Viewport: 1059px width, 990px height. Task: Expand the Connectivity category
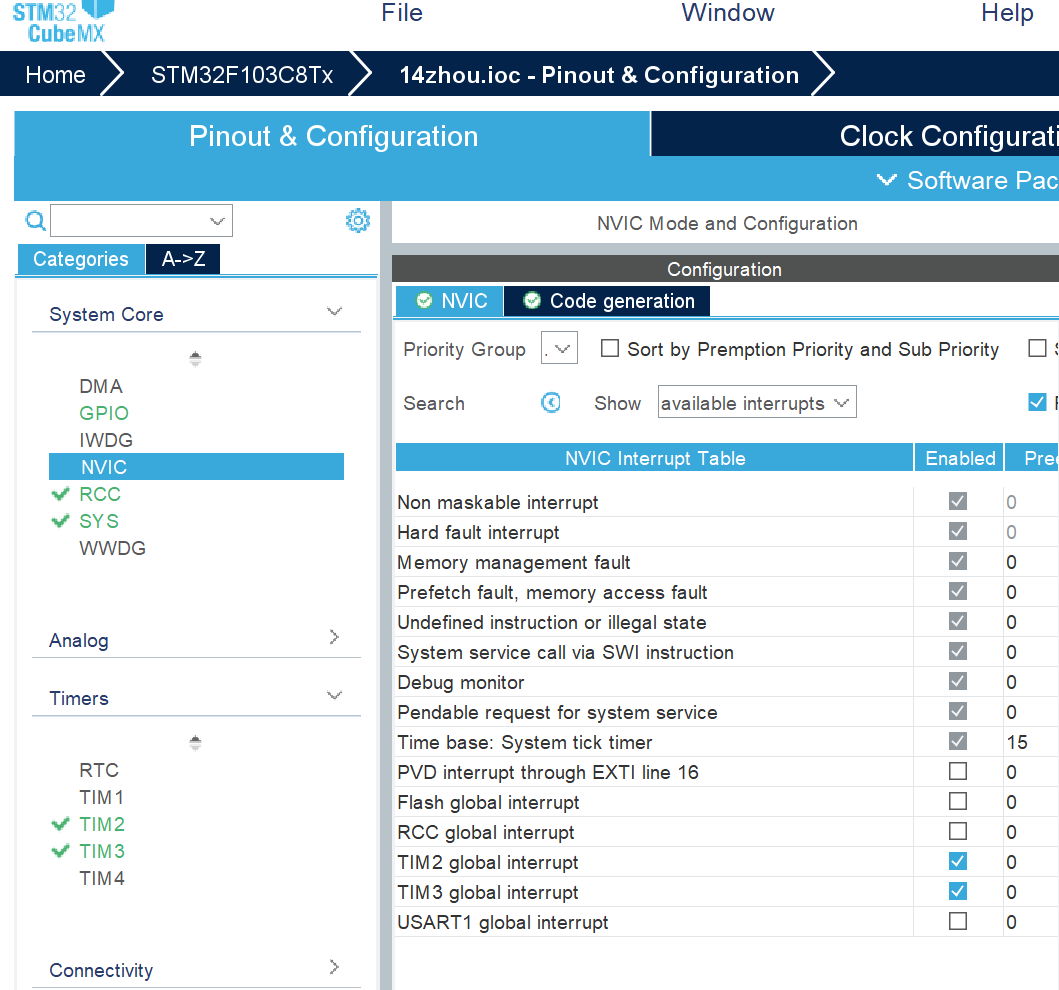click(334, 967)
